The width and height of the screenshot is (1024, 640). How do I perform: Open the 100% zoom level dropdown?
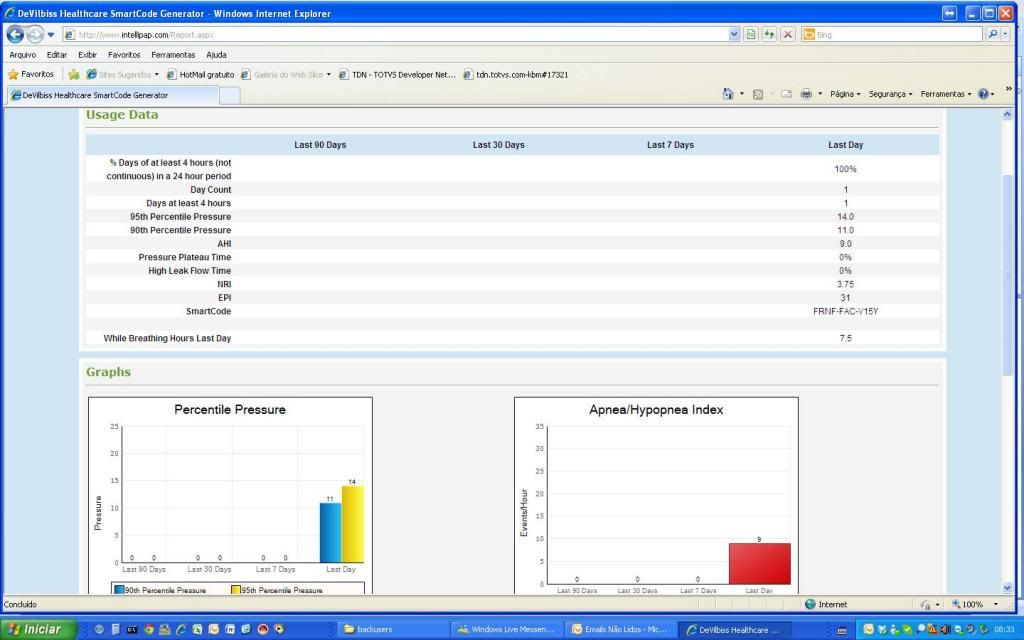point(997,604)
